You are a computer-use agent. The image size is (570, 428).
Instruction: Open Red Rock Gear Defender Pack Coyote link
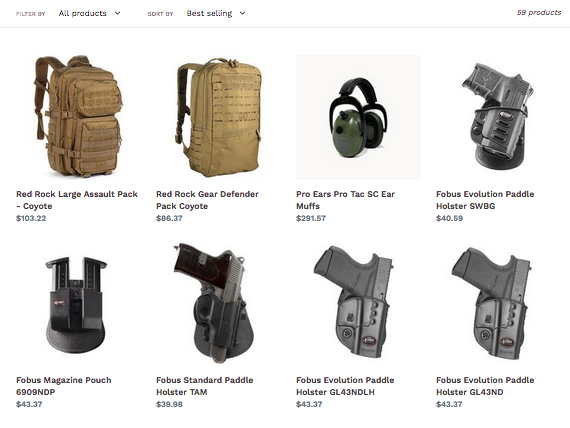coord(207,200)
